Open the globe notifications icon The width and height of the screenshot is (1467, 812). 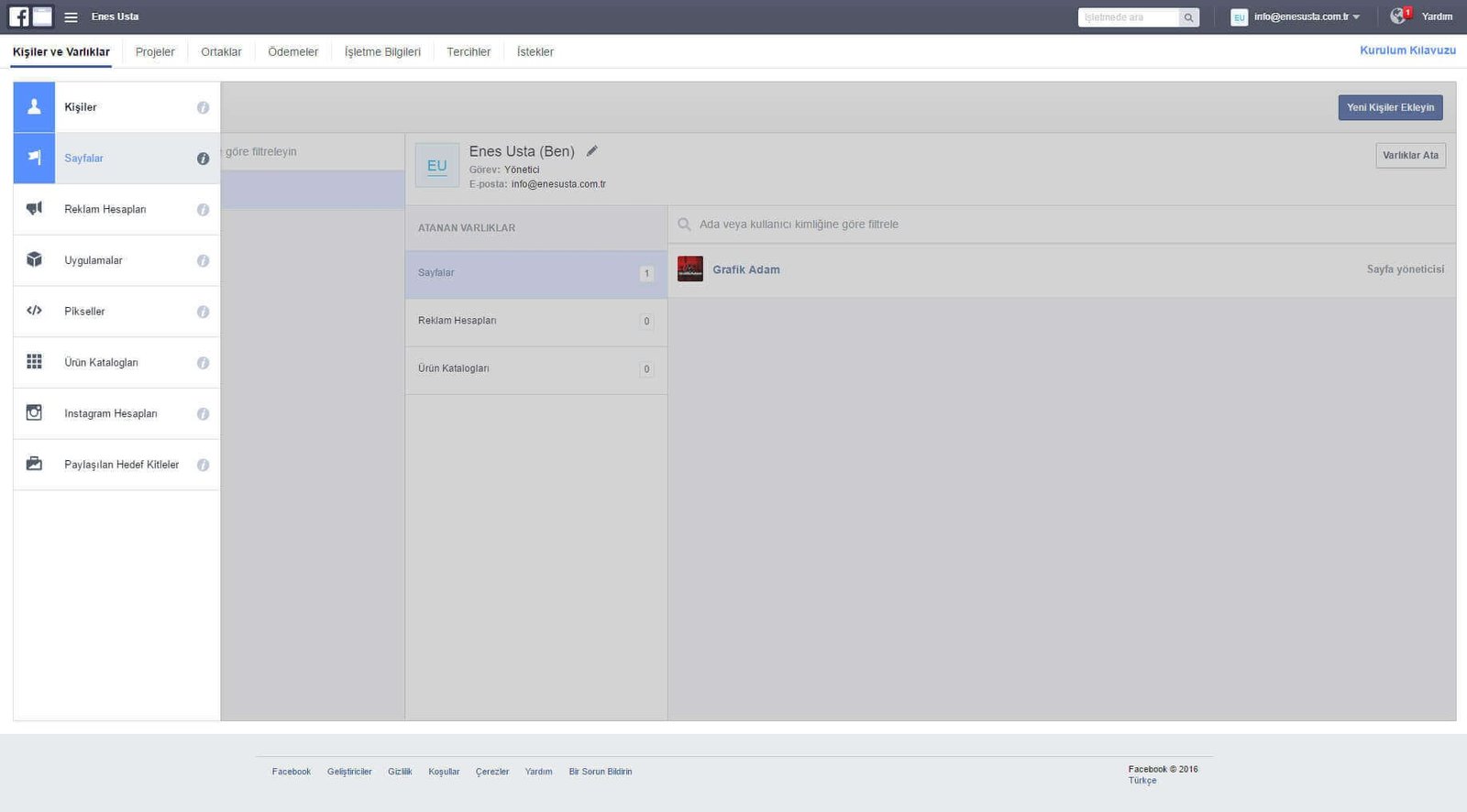coord(1398,16)
